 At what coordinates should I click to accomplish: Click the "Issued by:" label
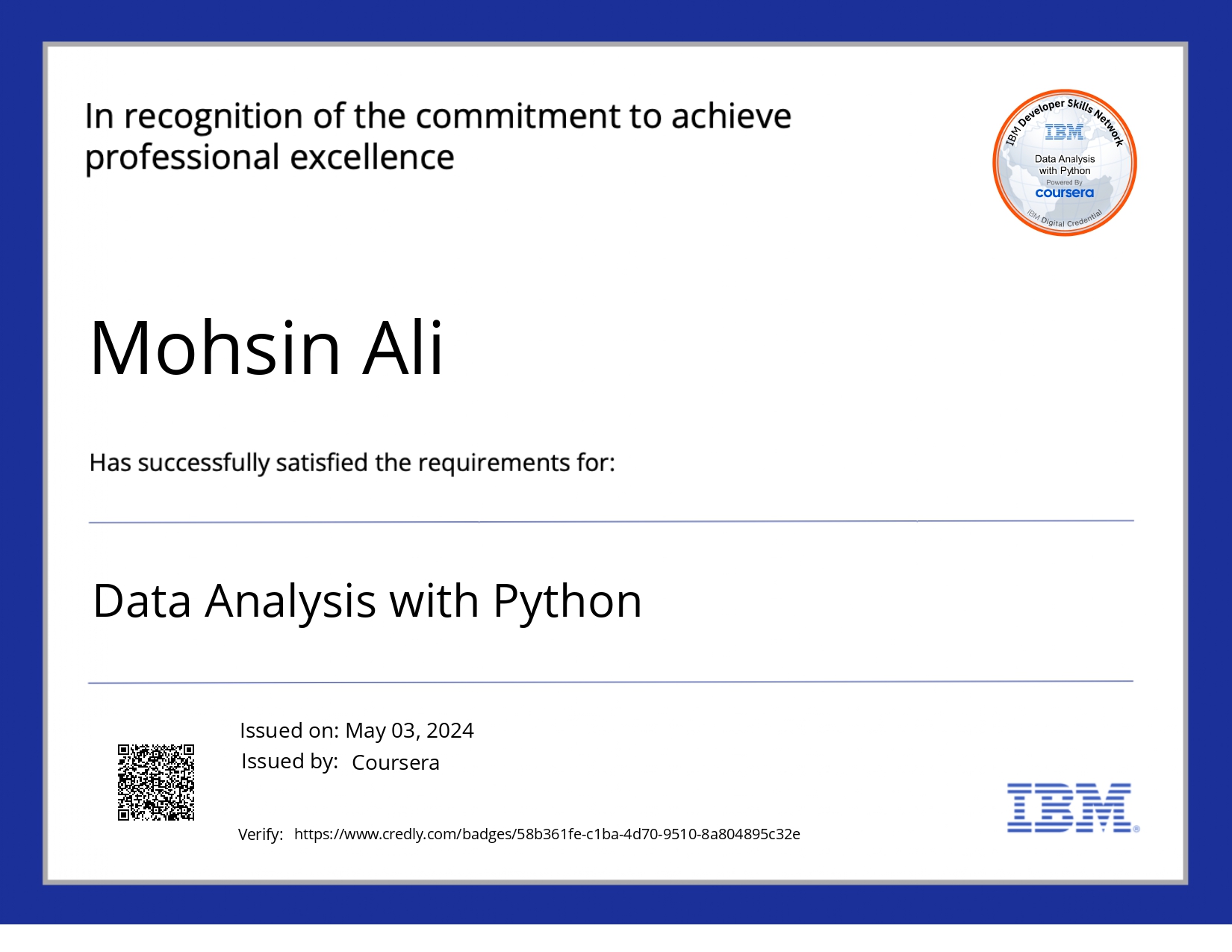(x=290, y=762)
